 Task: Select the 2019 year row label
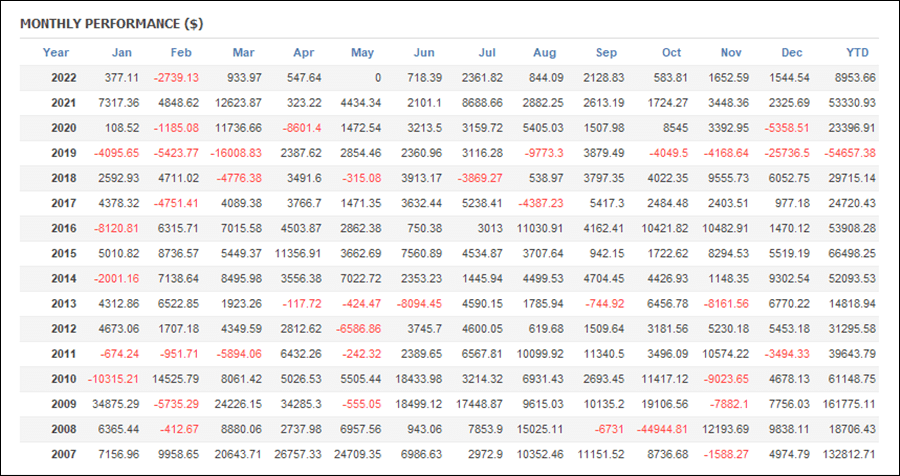point(63,153)
